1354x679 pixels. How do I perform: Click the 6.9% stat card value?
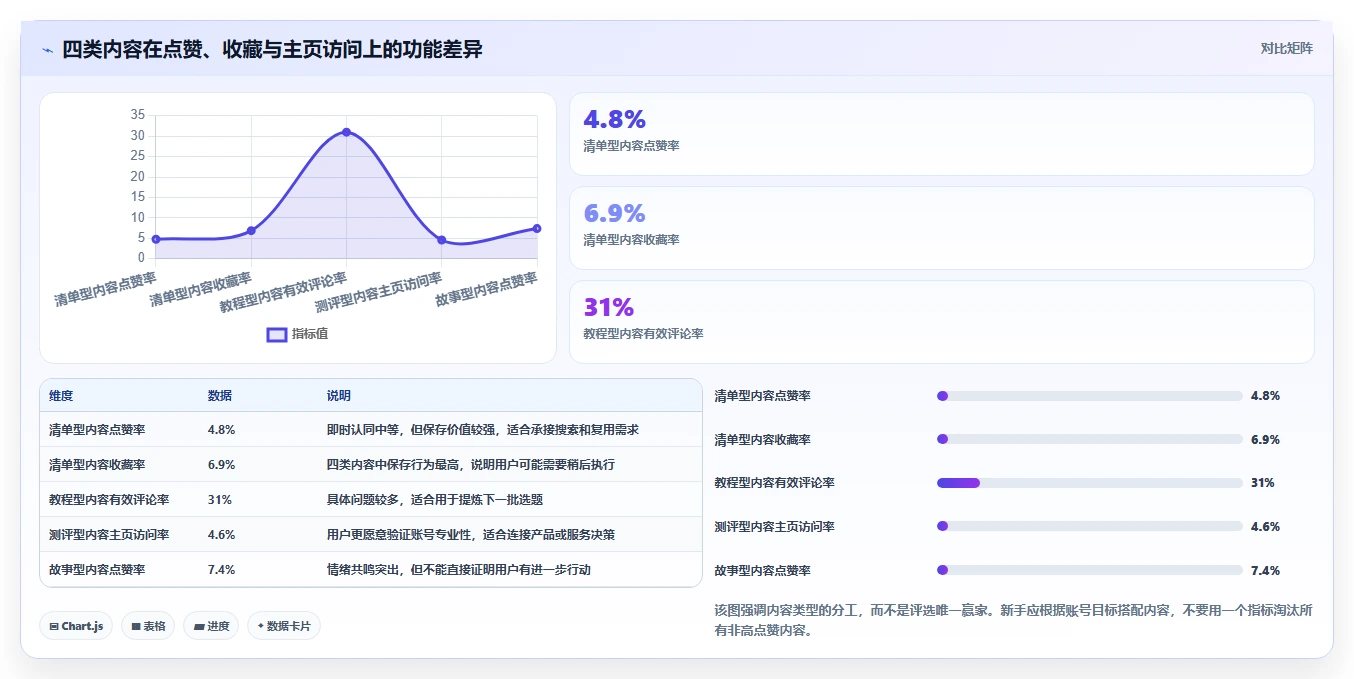(x=614, y=213)
